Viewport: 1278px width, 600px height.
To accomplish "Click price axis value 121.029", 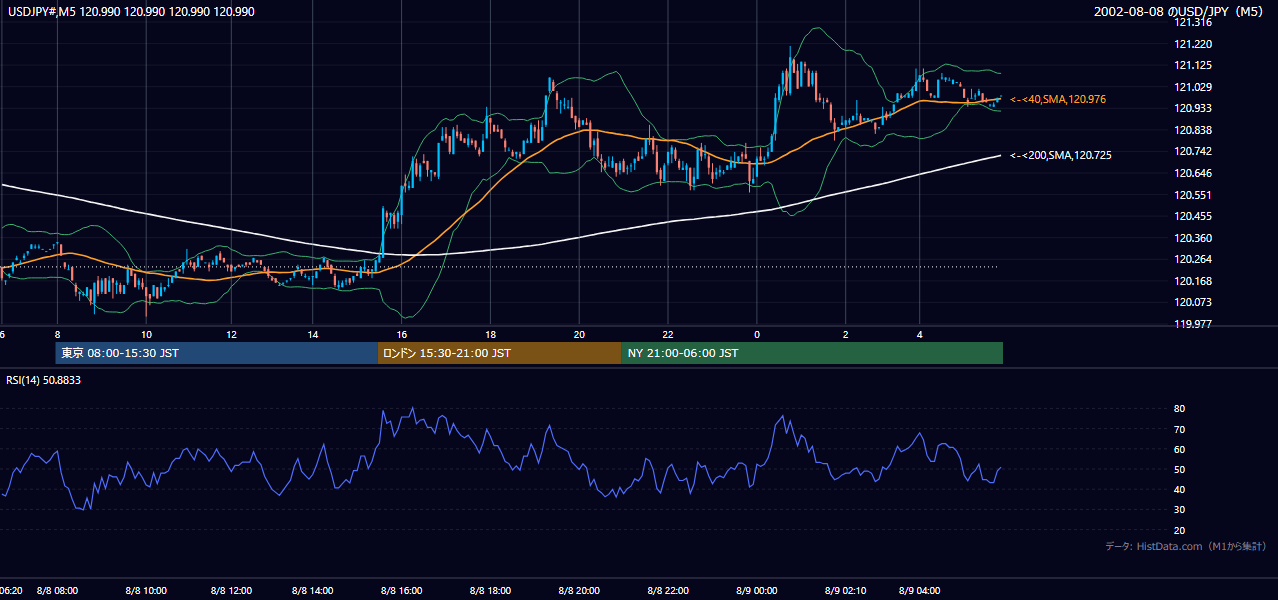I will [x=1193, y=87].
